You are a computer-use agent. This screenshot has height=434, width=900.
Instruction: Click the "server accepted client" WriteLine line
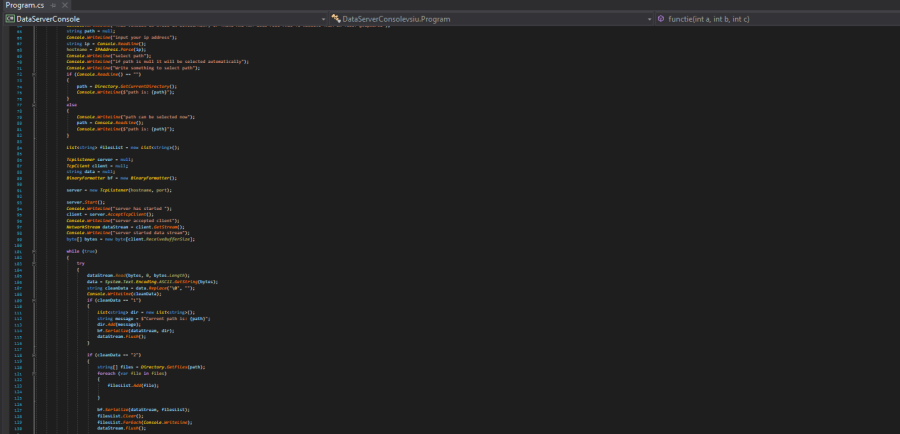123,220
